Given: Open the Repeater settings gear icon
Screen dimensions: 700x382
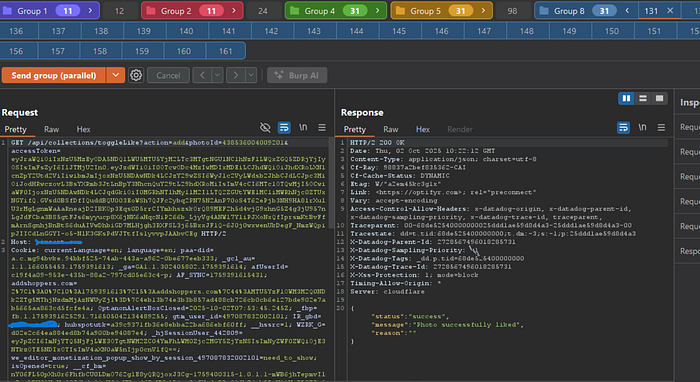Looking at the screenshot, I should (136, 75).
